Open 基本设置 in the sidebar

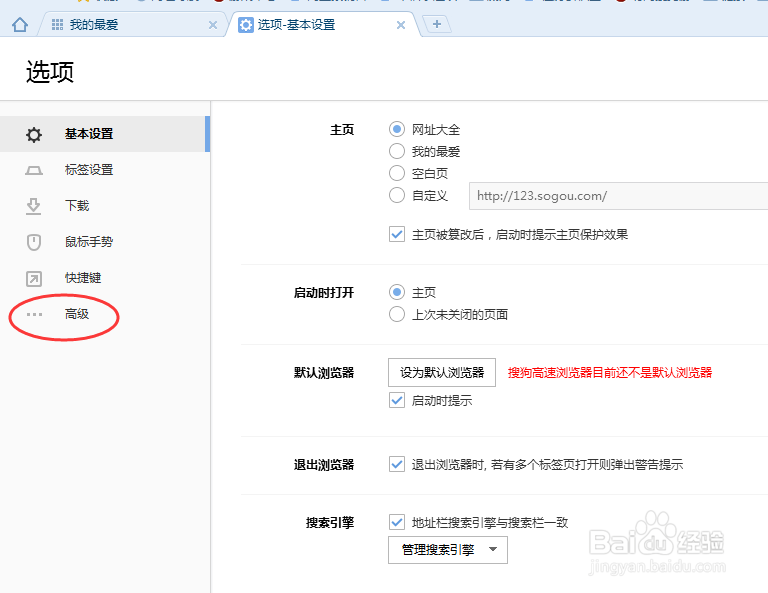[x=105, y=134]
